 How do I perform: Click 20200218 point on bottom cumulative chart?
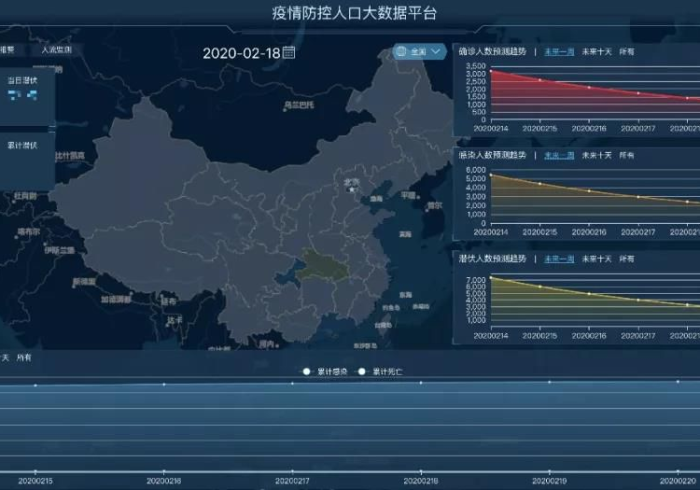point(421,383)
